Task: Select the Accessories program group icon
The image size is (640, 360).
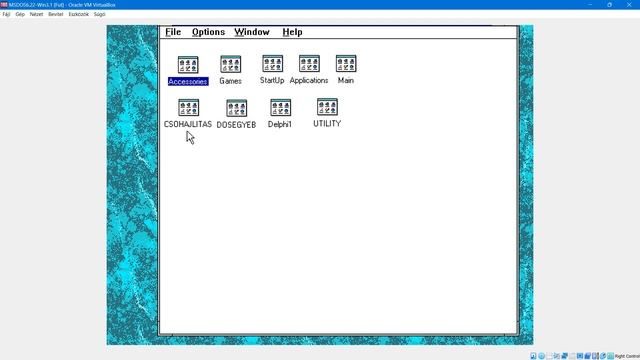Action: pos(188,64)
